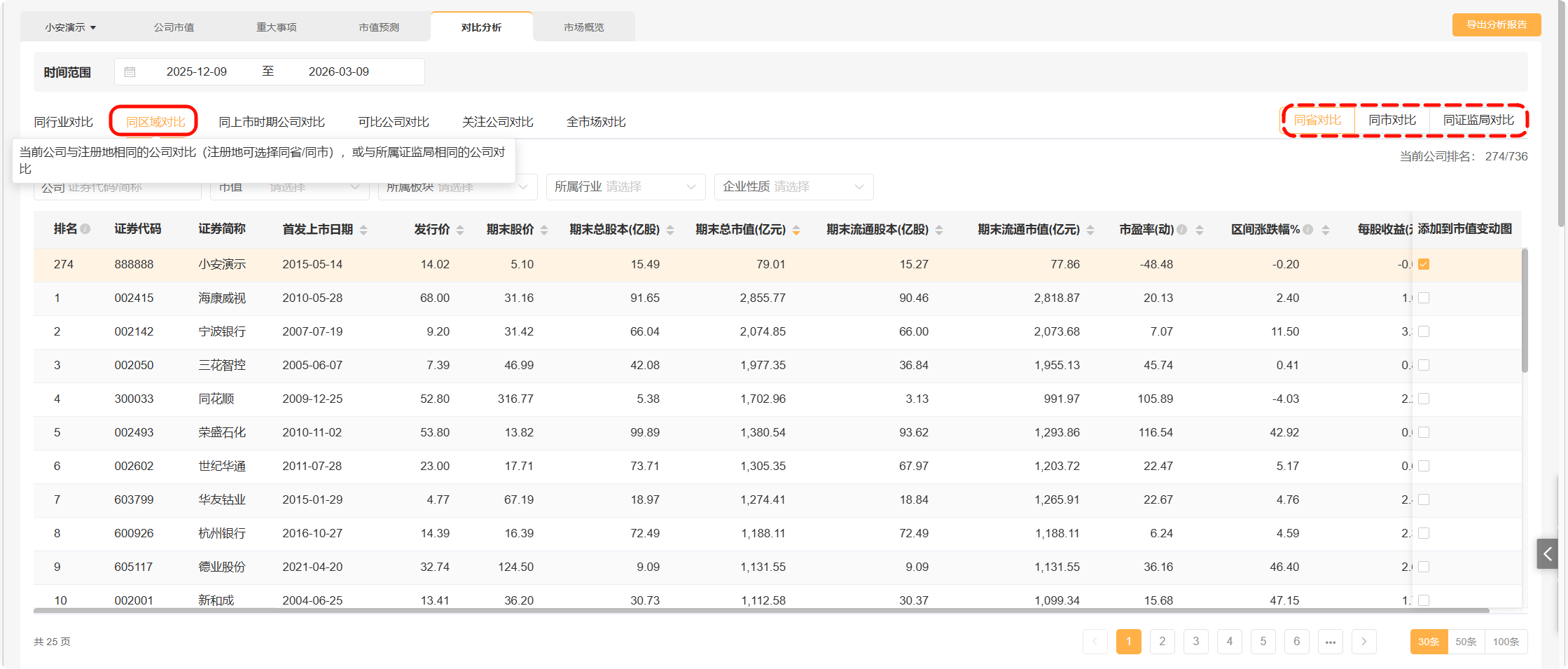
Task: Expand the collapsed right side panel arrow
Action: pyautogui.click(x=1547, y=553)
